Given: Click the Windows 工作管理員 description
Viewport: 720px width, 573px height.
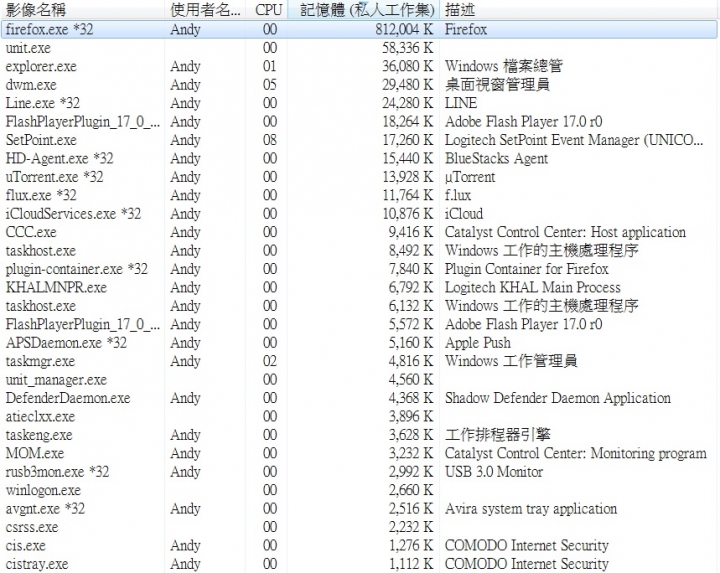Looking at the screenshot, I should pos(511,361).
